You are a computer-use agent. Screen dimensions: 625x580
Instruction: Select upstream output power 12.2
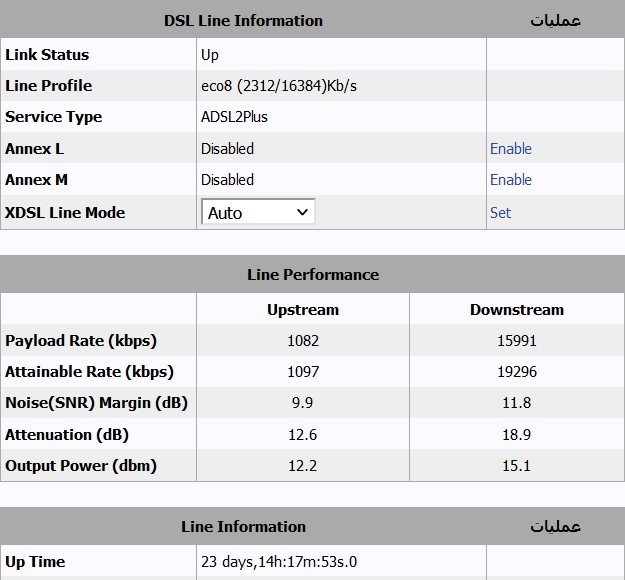[x=303, y=466]
